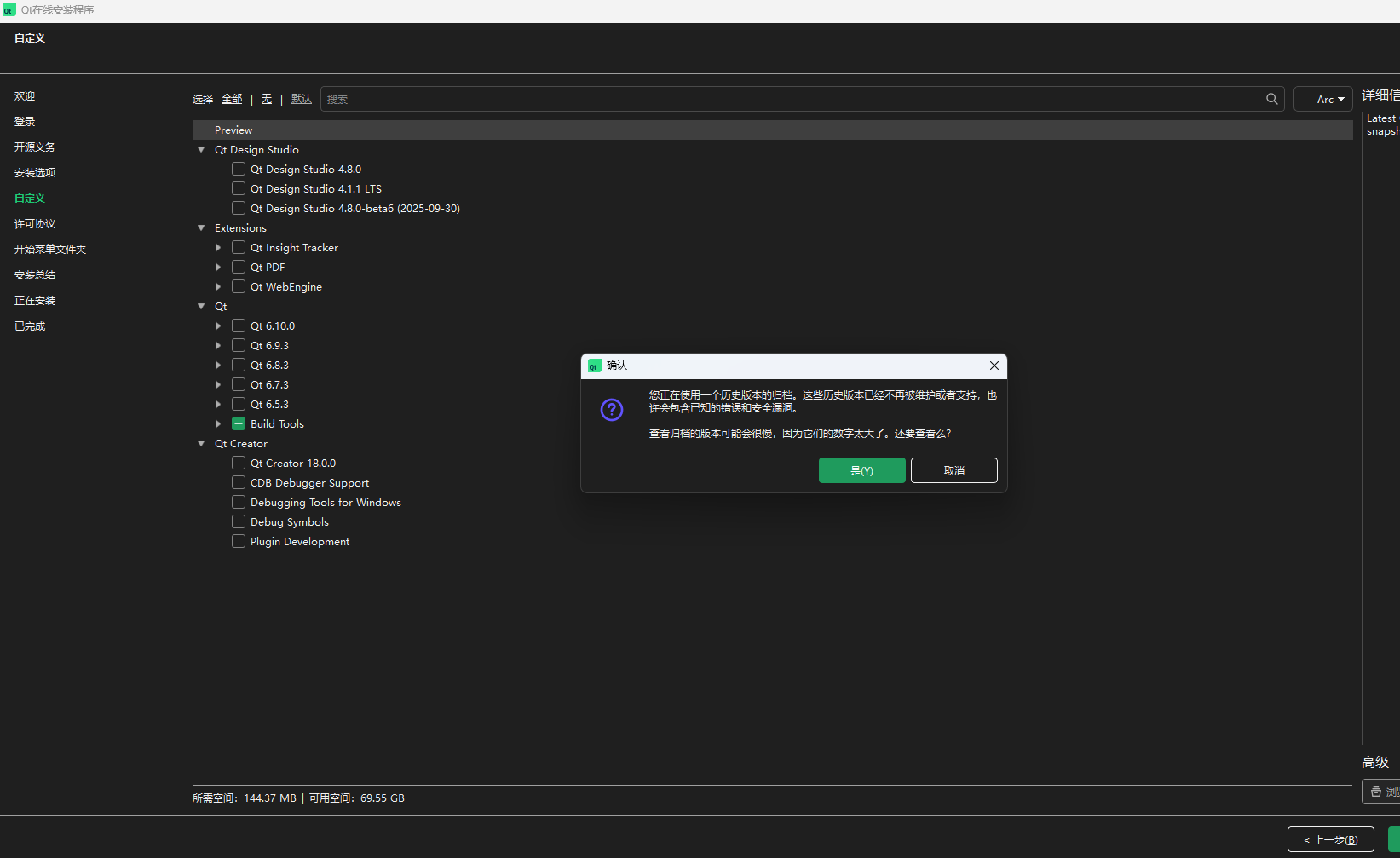Viewport: 1400px width, 858px height.
Task: Click the 所需空间 144.37 MB text
Action: point(245,798)
